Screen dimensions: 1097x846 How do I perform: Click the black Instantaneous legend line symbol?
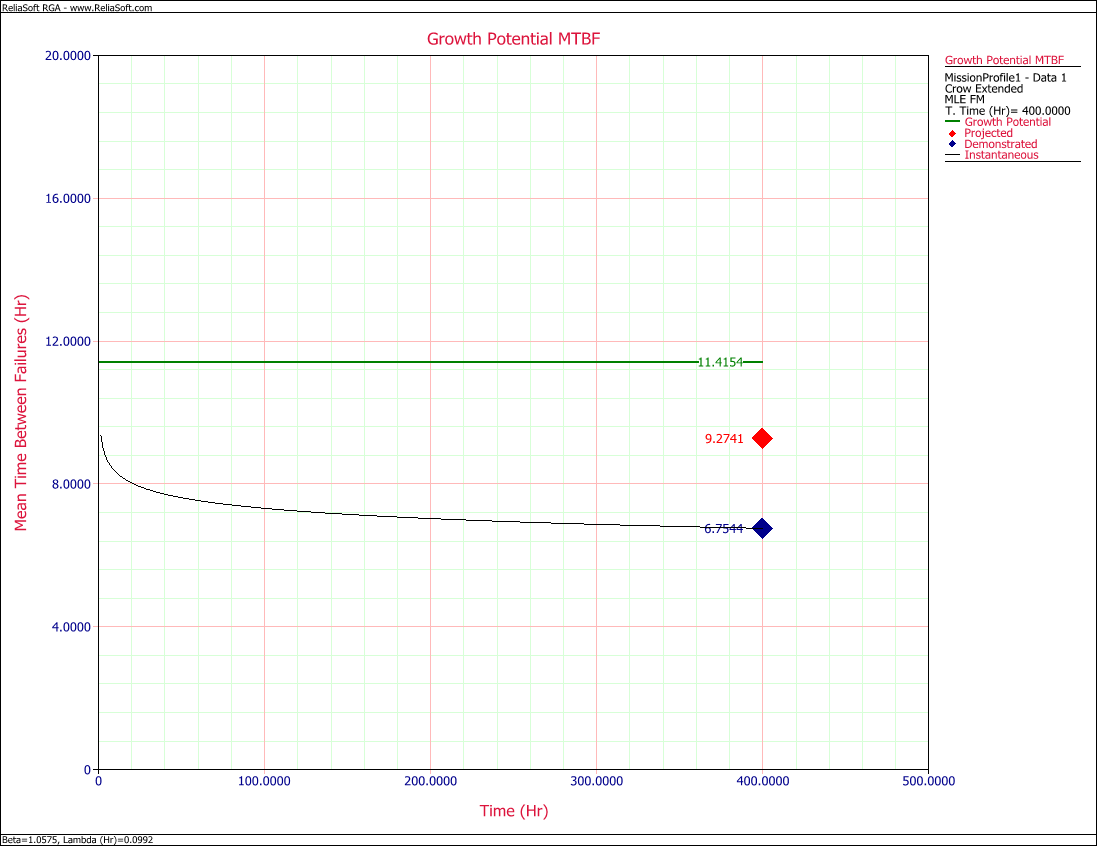tap(953, 156)
